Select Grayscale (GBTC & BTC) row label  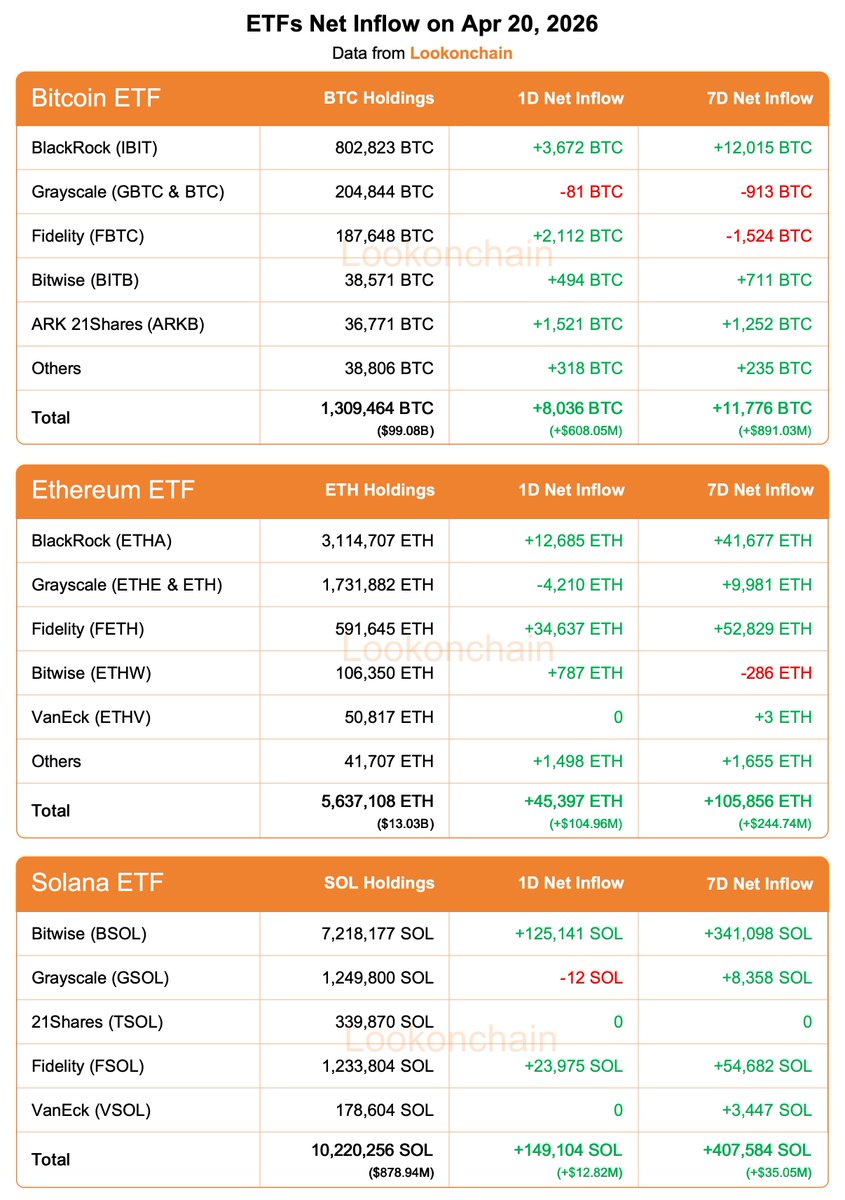[x=128, y=192]
